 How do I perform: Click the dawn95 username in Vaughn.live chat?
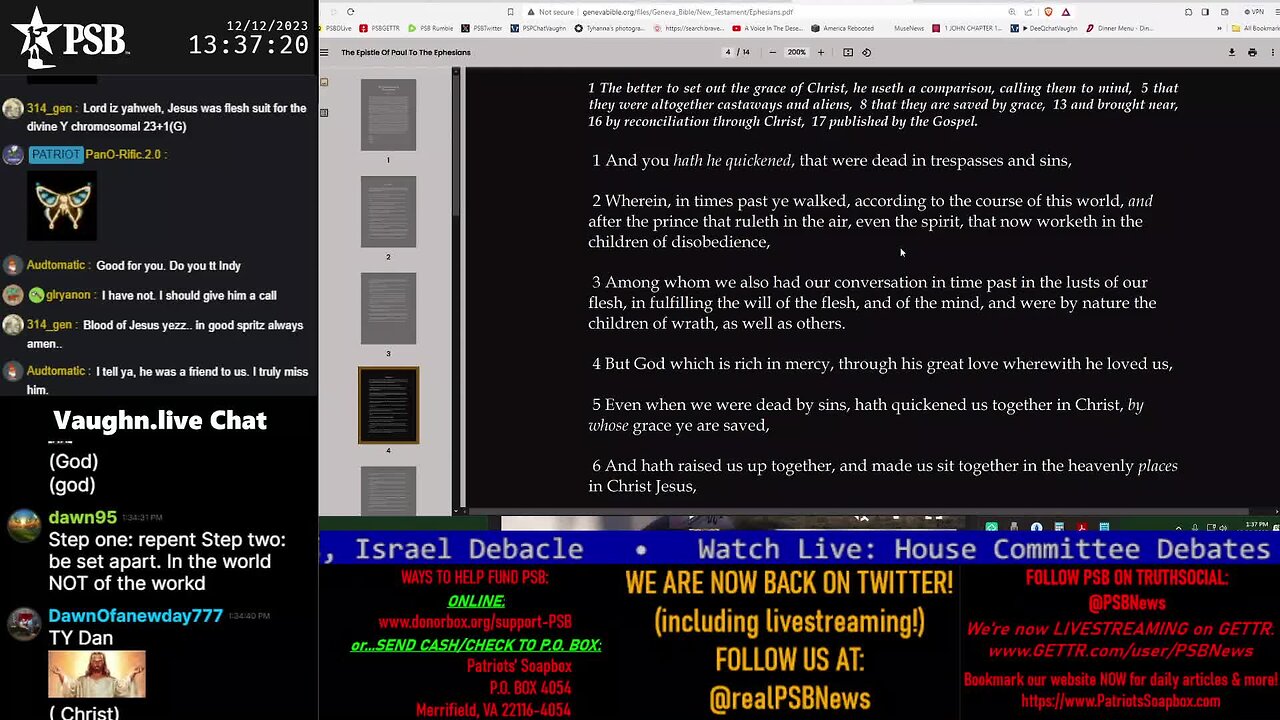tap(82, 517)
